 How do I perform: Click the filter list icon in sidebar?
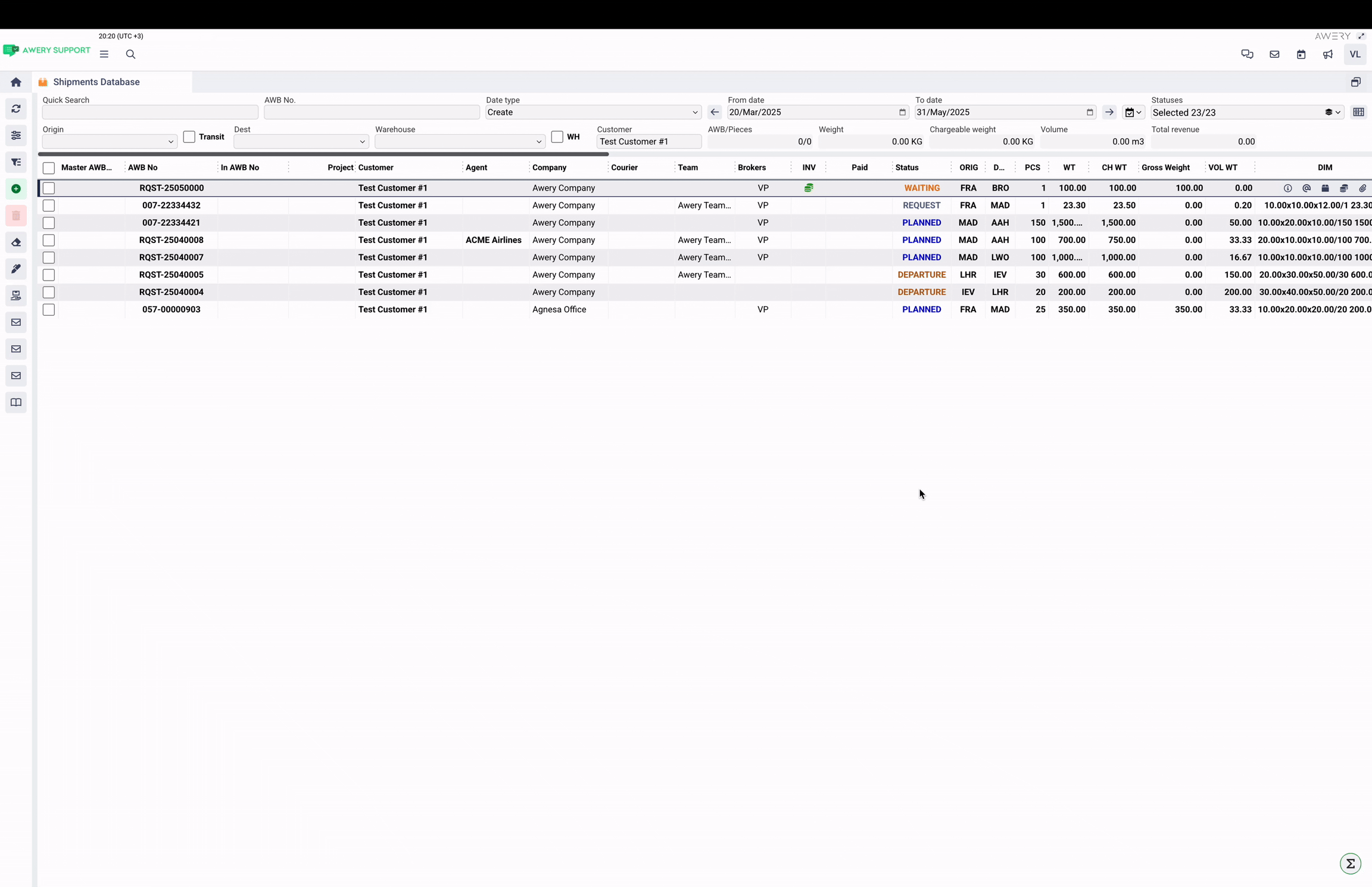[16, 162]
